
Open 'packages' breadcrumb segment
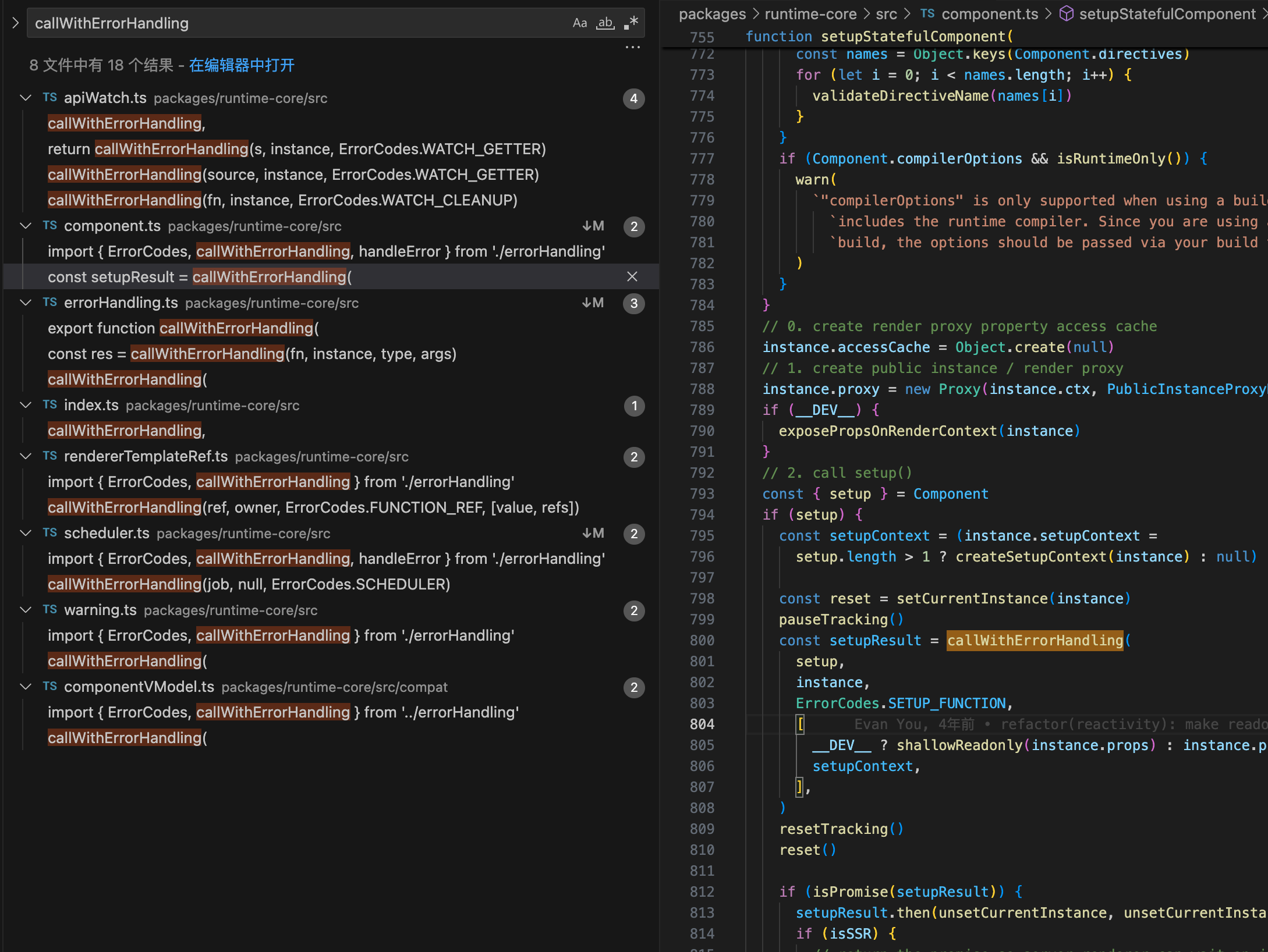pyautogui.click(x=712, y=14)
